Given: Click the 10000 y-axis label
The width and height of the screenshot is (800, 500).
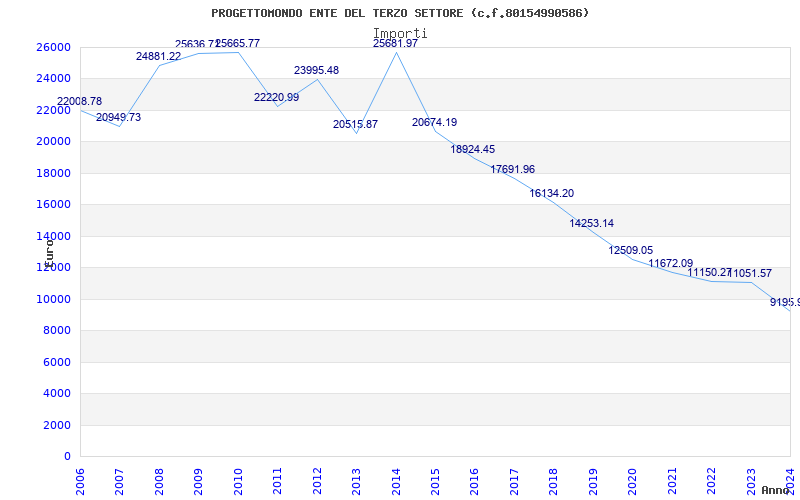Looking at the screenshot, I should pos(53,299).
